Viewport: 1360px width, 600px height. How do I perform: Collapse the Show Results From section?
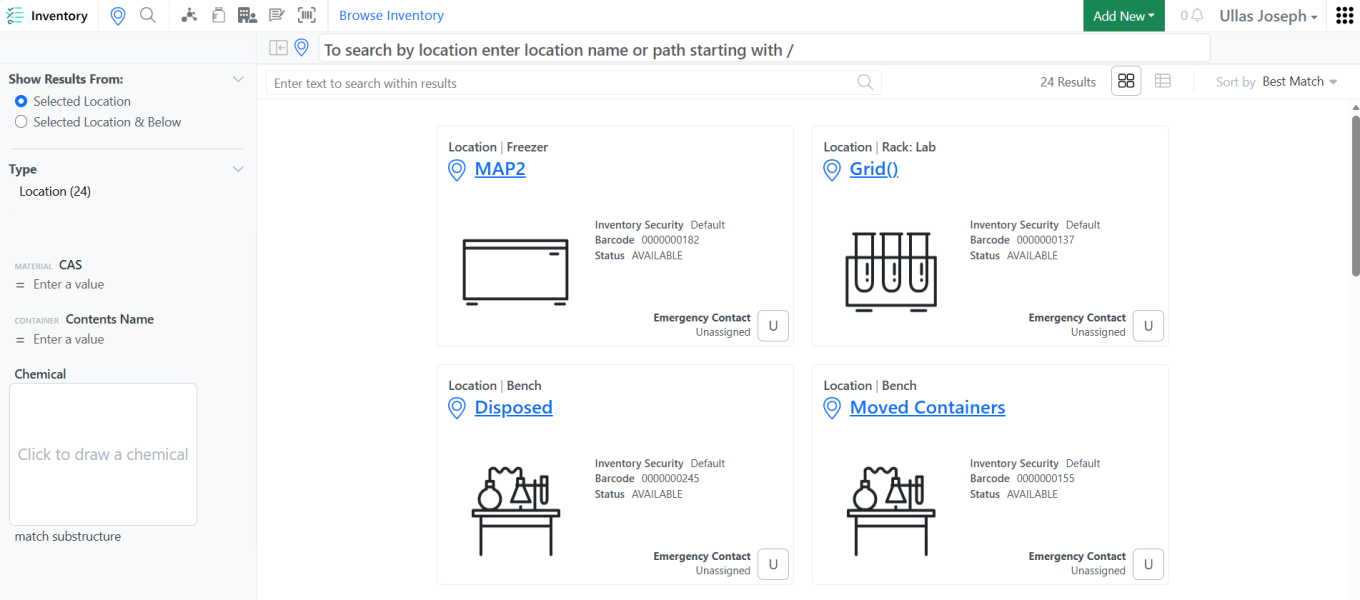coord(238,79)
